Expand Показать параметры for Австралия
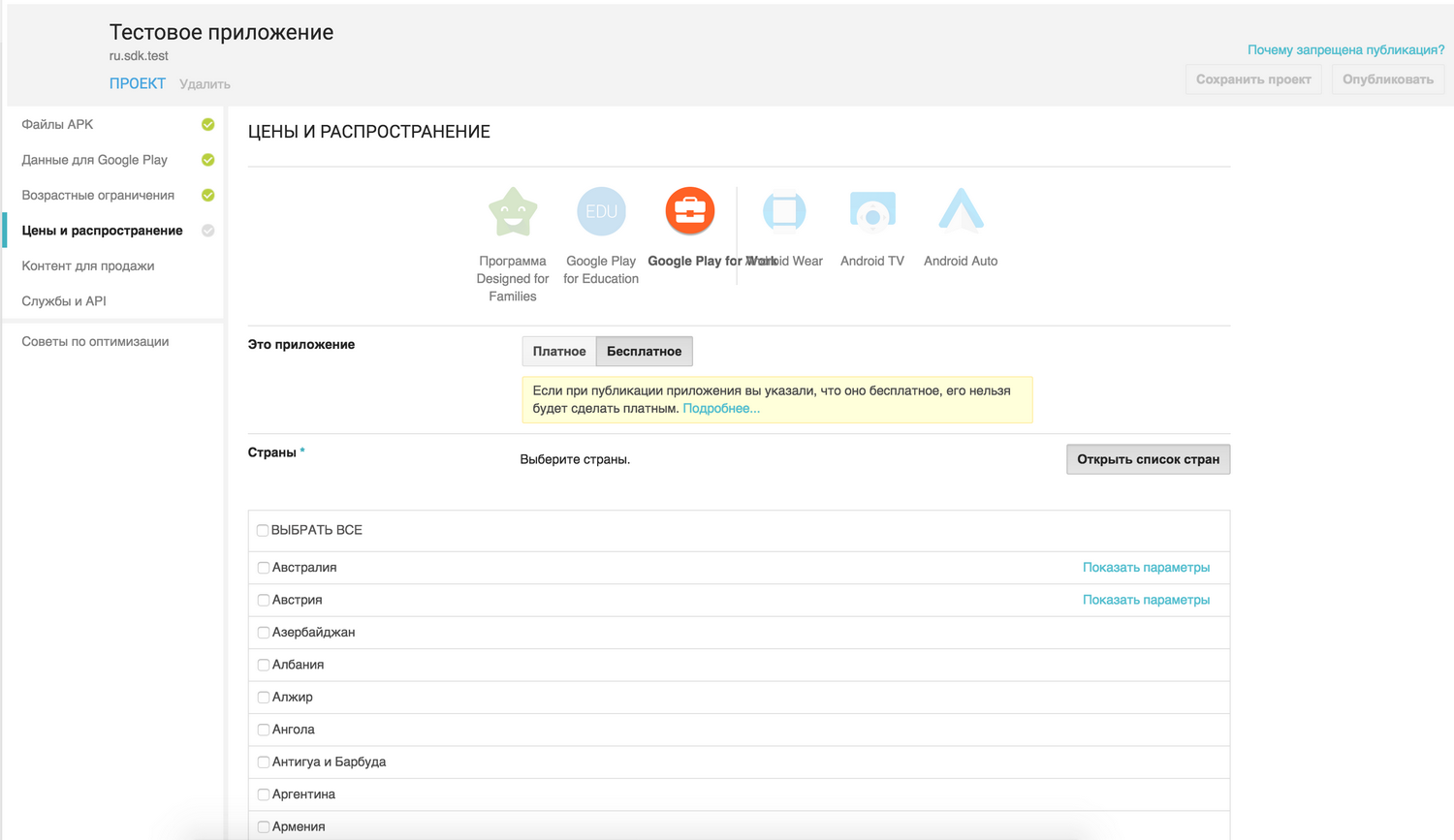Screen dimensions: 1454x840 tap(1146, 568)
